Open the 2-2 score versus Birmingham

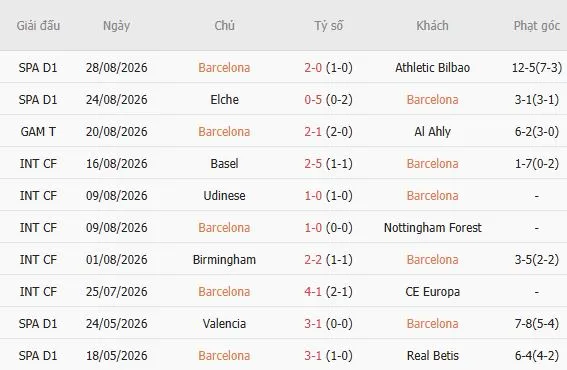pos(313,260)
